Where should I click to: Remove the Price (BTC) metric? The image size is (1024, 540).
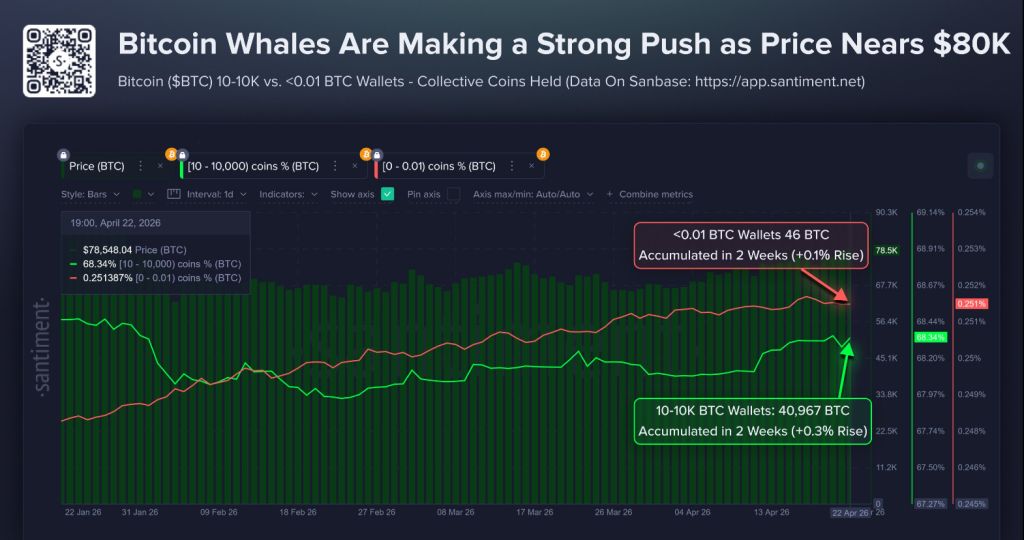click(160, 166)
